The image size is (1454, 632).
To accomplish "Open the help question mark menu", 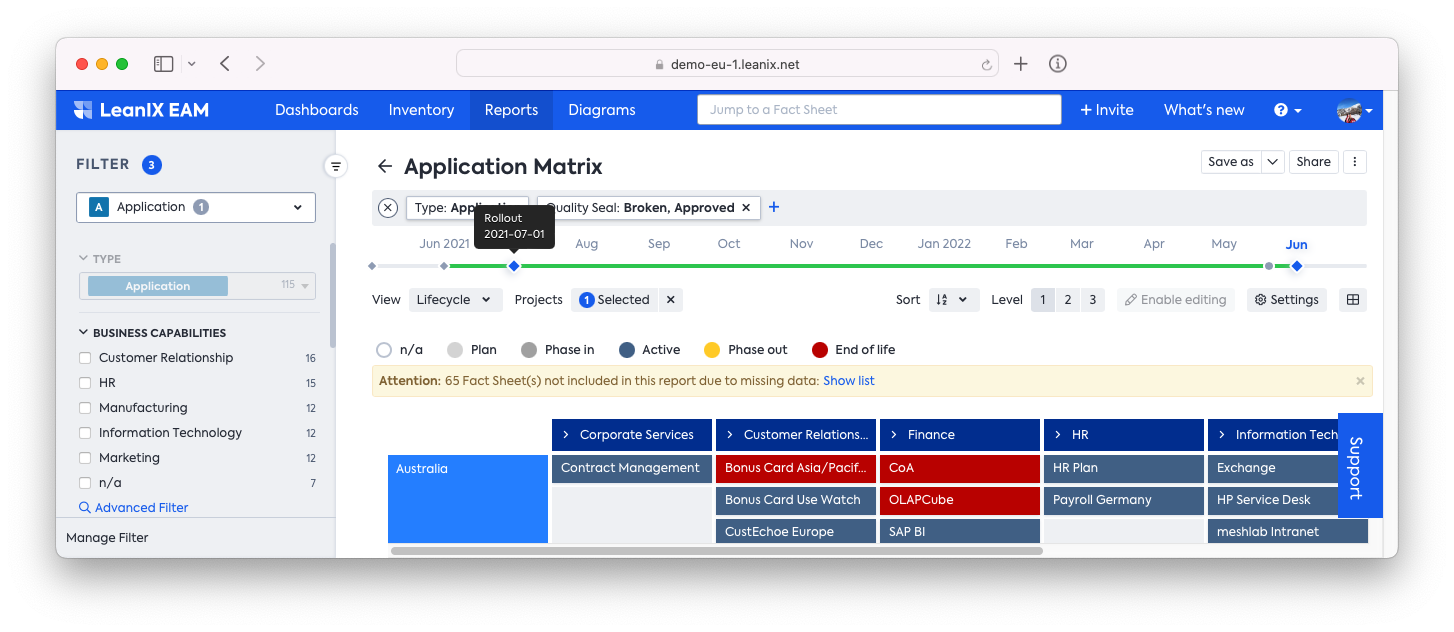I will point(1287,110).
